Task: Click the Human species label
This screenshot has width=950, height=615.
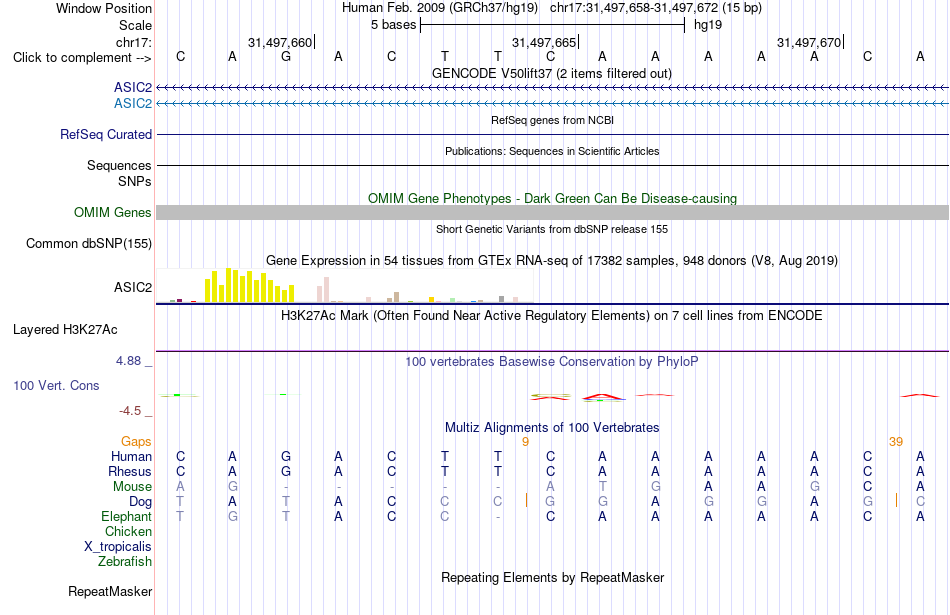Action: 131,456
